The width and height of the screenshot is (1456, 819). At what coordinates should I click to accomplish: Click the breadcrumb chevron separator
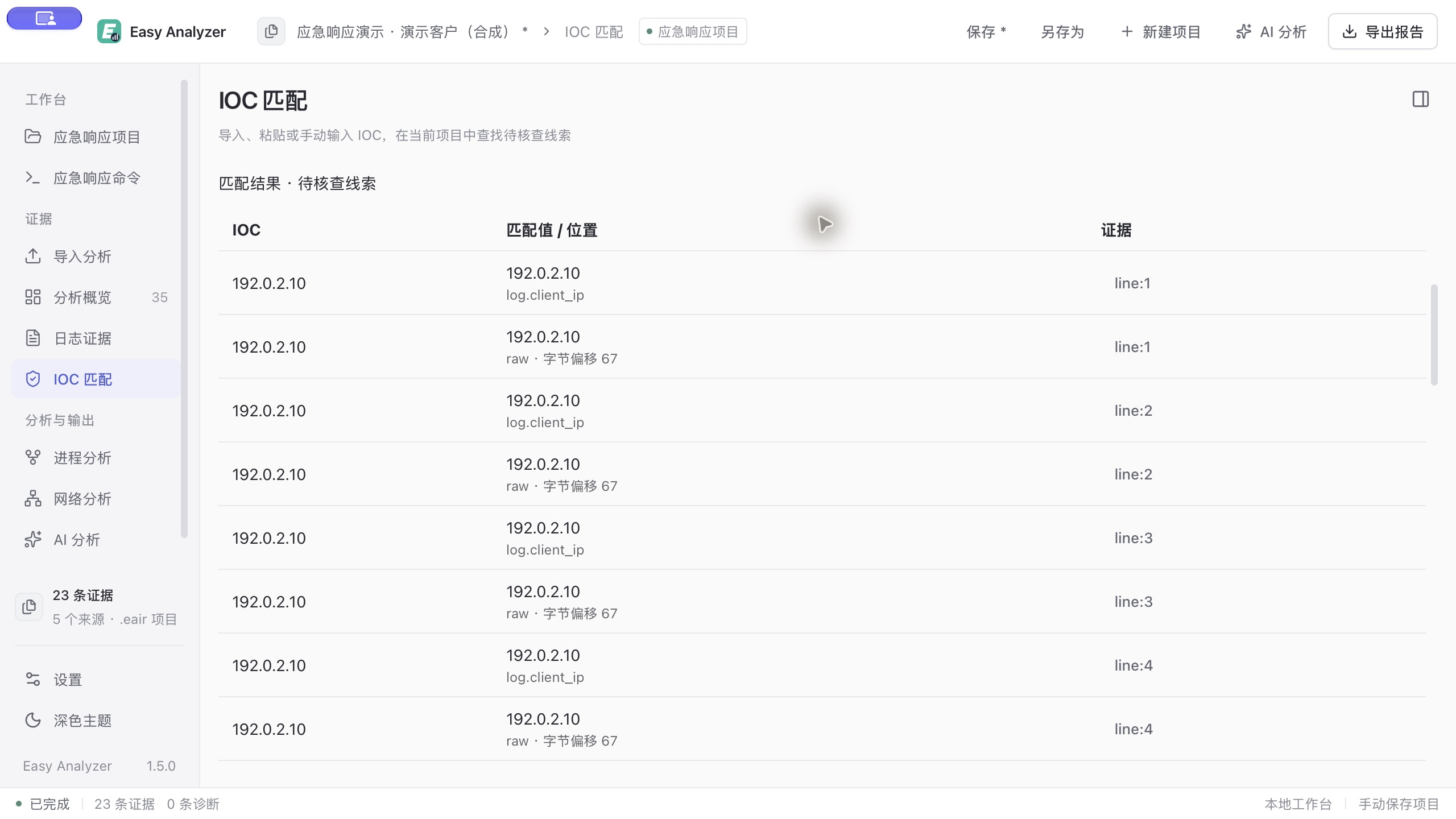546,31
